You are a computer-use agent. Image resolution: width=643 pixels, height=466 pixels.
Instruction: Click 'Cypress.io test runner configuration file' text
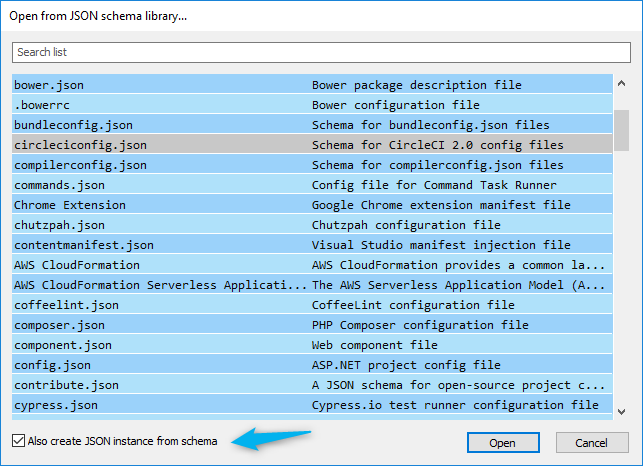pyautogui.click(x=455, y=405)
